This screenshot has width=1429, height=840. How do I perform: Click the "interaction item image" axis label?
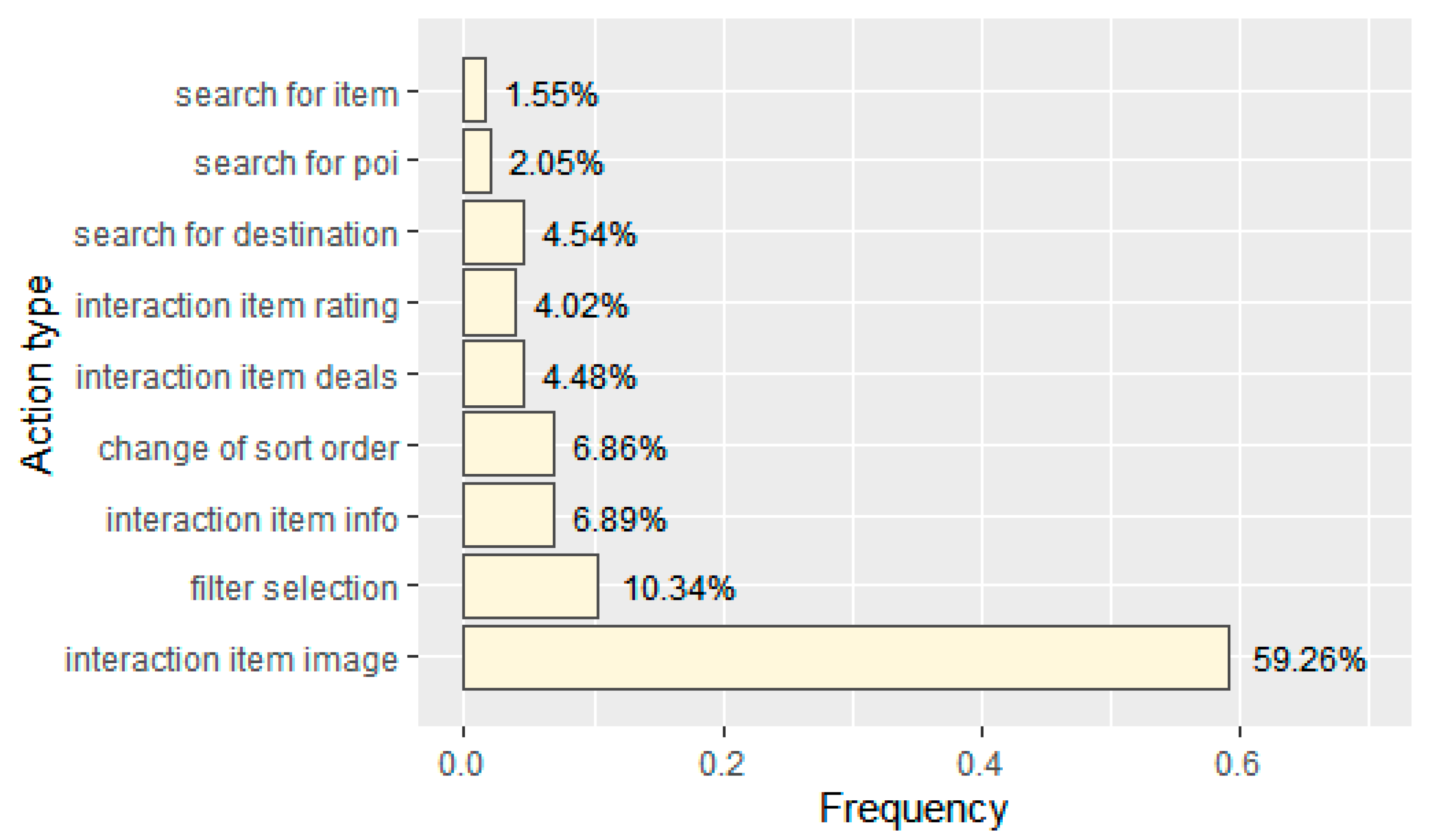[231, 659]
